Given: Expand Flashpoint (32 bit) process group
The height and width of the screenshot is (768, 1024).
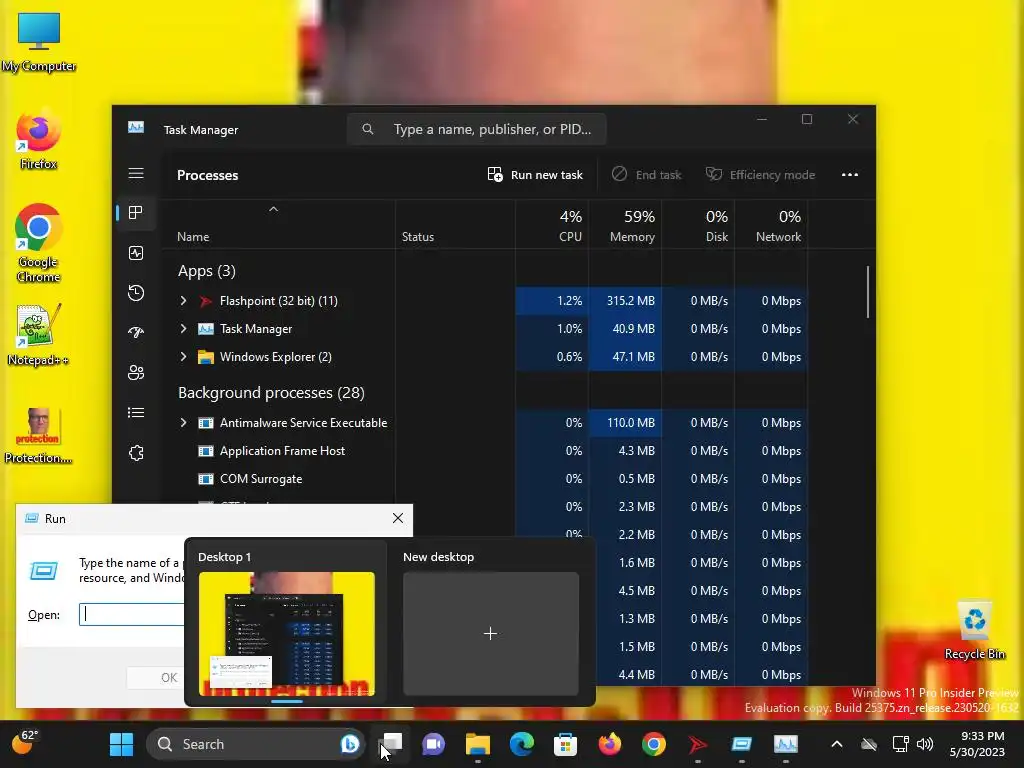Looking at the screenshot, I should (184, 300).
